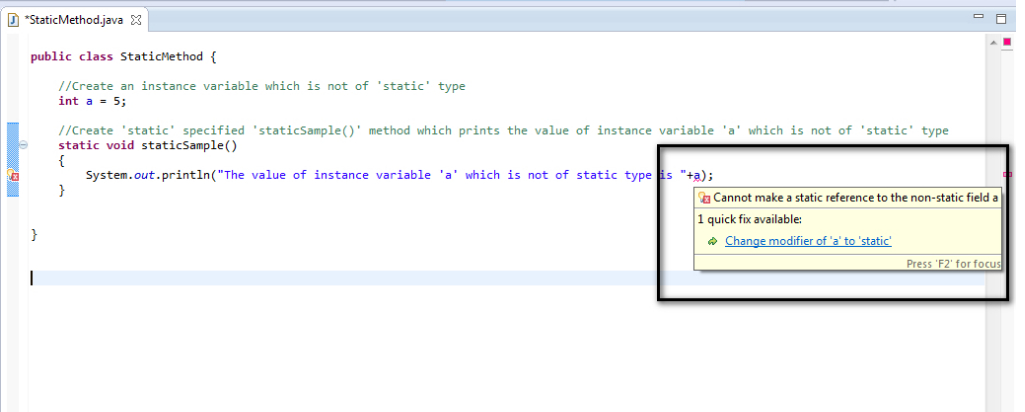Collapse the staticSample() method fold marker
Image resolution: width=1025 pixels, height=412 pixels.
[x=23, y=145]
